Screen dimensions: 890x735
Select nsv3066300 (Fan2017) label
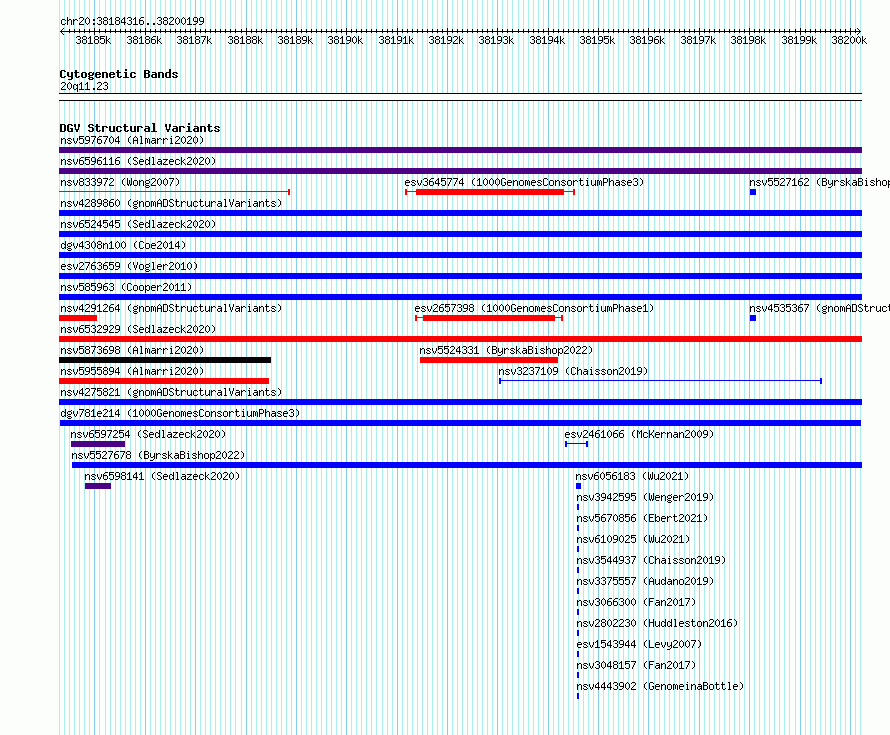pos(636,602)
